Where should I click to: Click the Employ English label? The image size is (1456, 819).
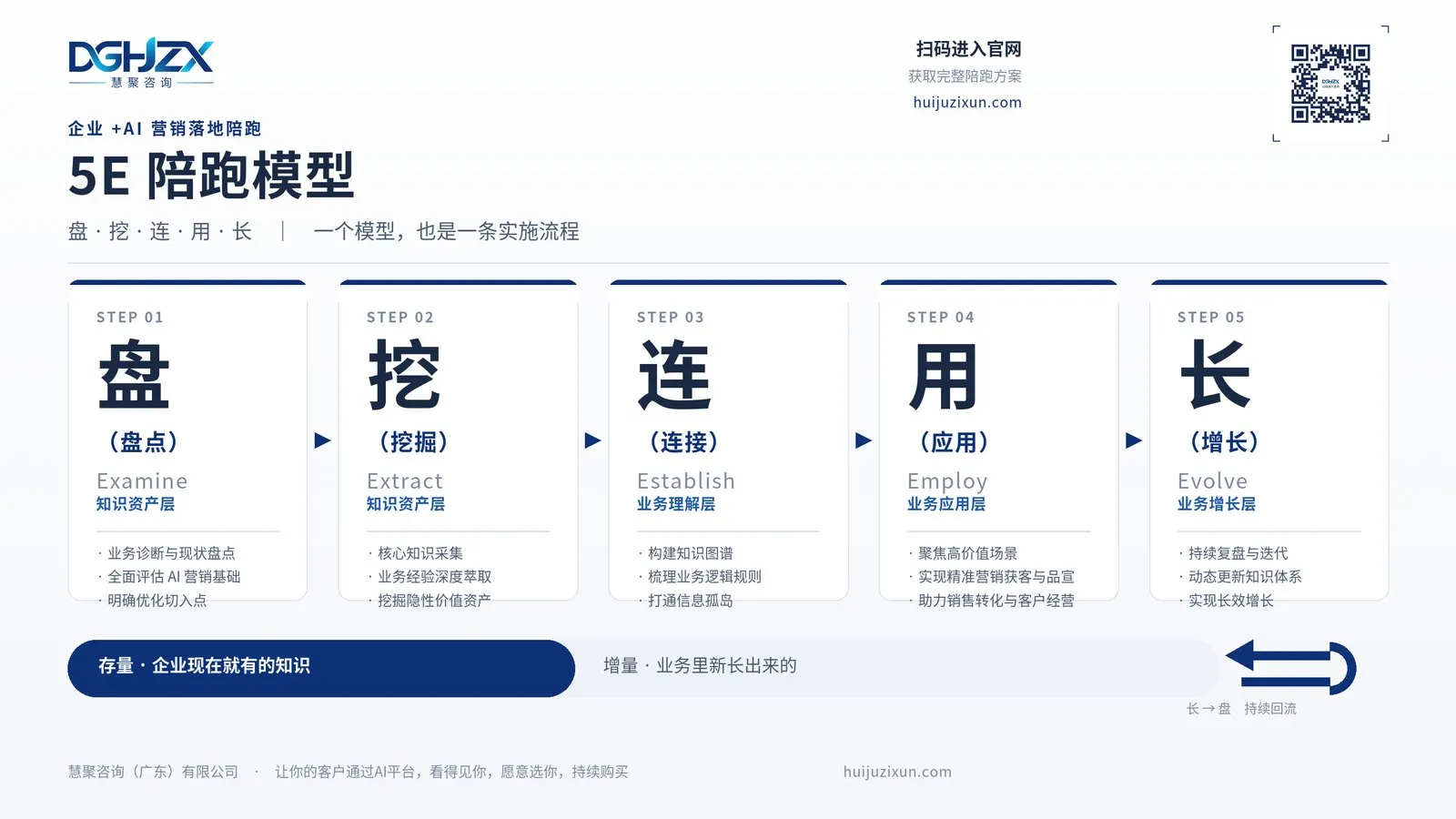point(947,481)
